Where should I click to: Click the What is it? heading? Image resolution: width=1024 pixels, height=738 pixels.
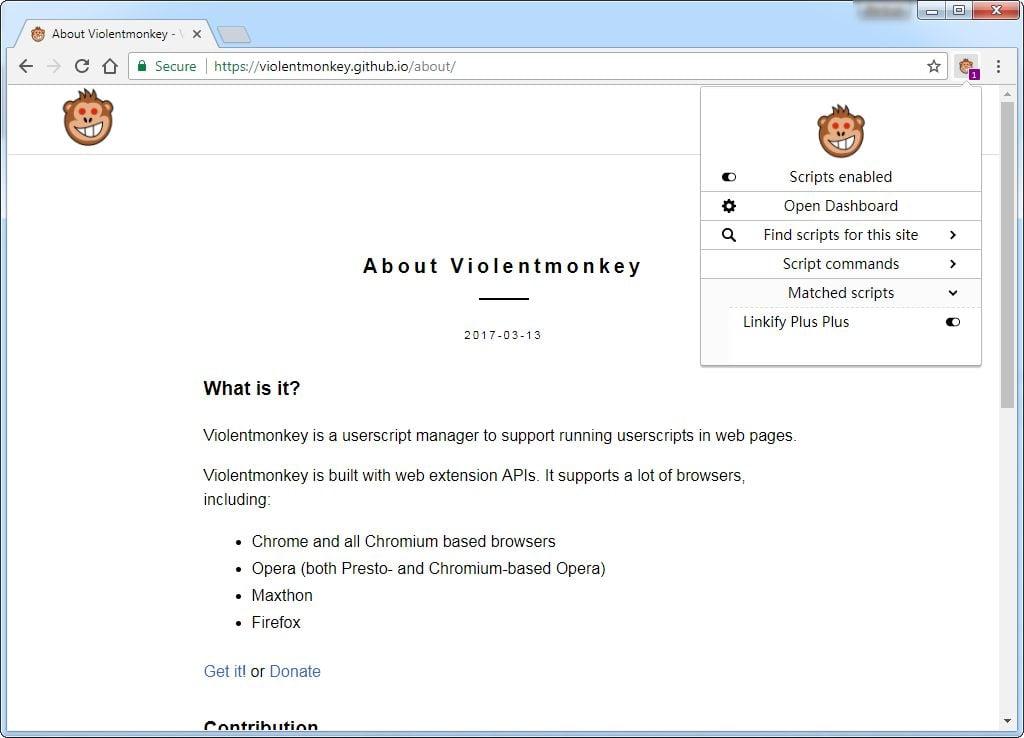point(251,389)
